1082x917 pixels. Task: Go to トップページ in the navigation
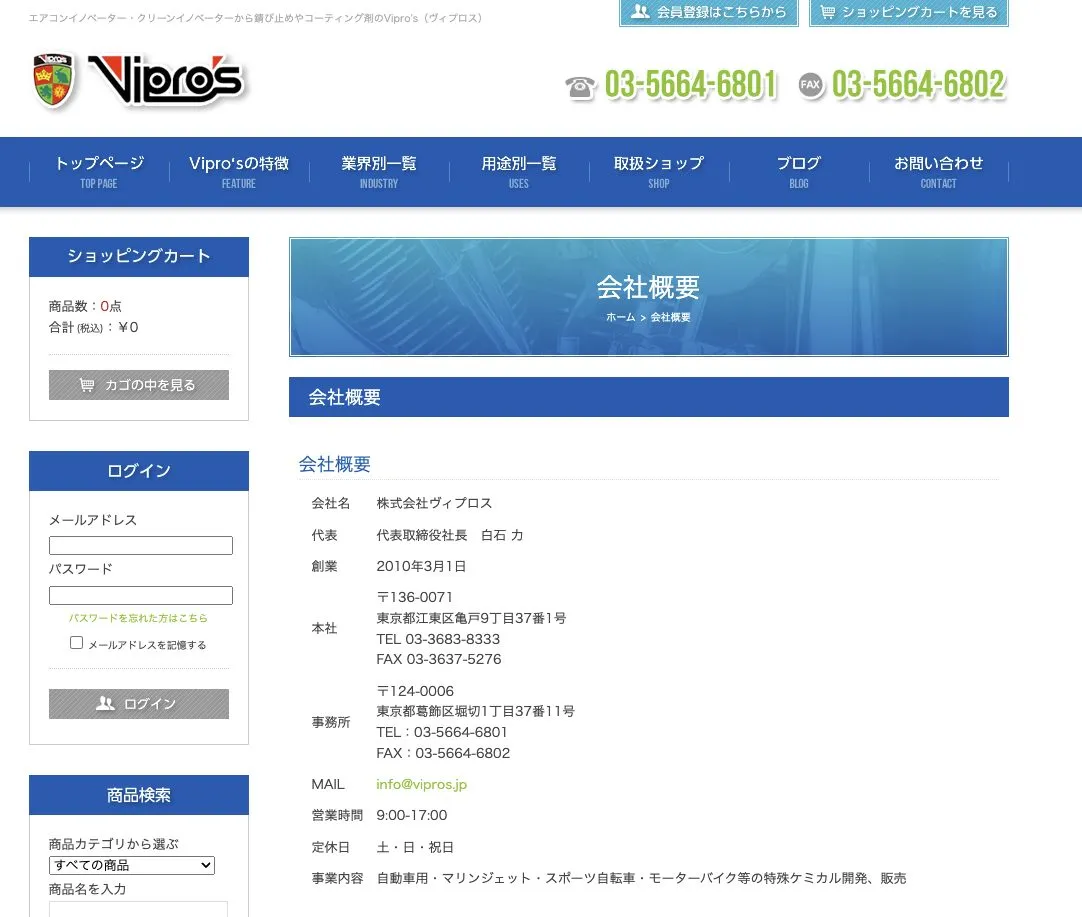[x=99, y=171]
